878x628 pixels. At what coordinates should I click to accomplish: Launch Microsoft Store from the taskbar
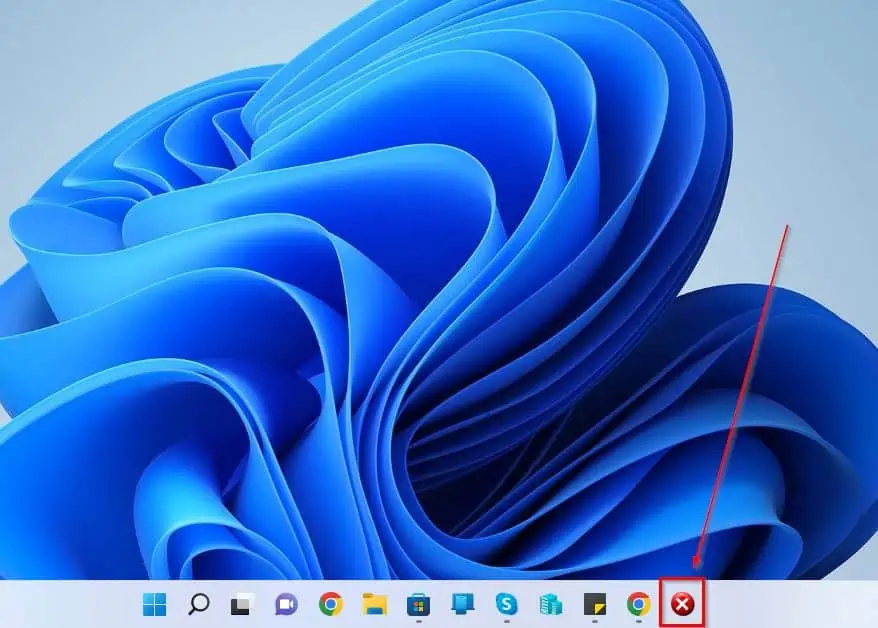click(x=418, y=604)
